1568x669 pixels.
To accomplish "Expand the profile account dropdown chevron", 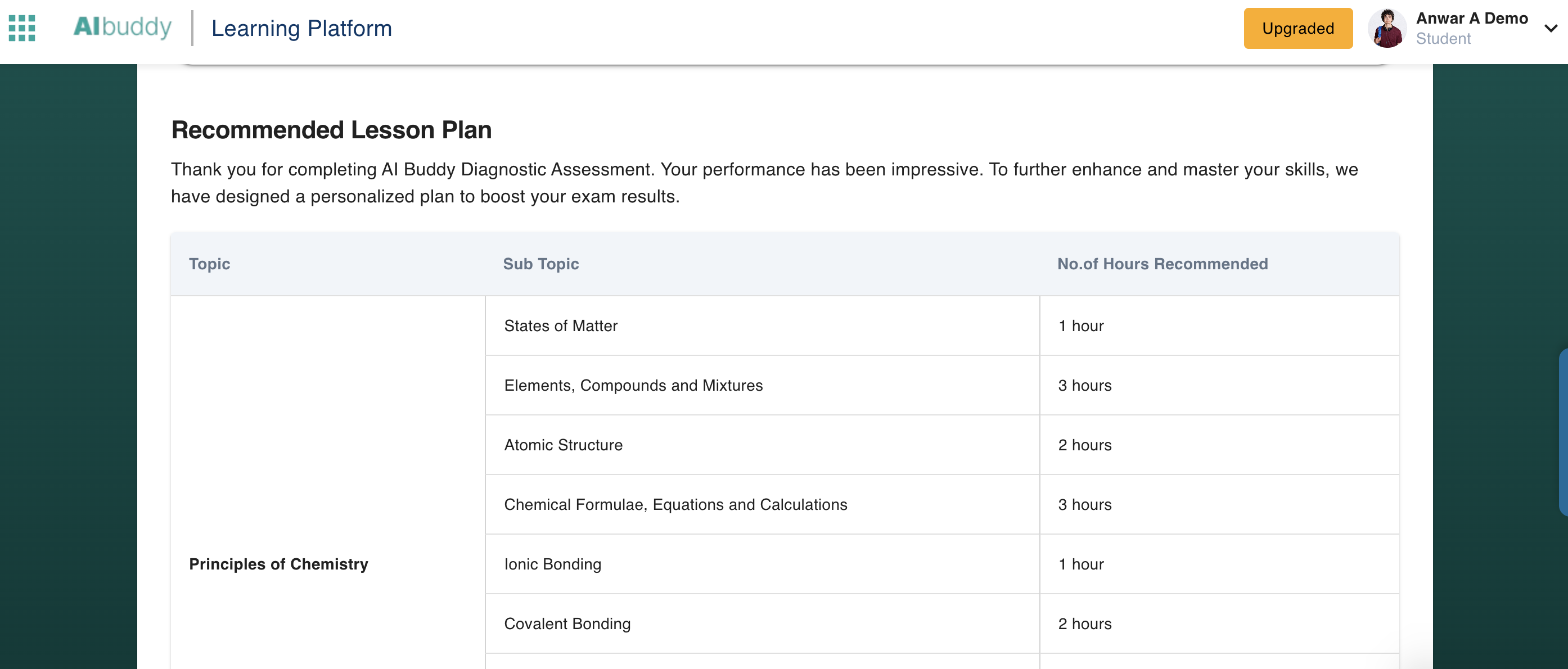I will click(x=1550, y=29).
